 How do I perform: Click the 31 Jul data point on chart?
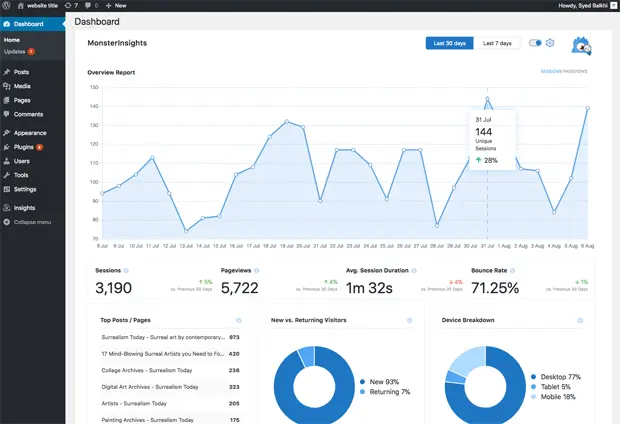(x=487, y=99)
